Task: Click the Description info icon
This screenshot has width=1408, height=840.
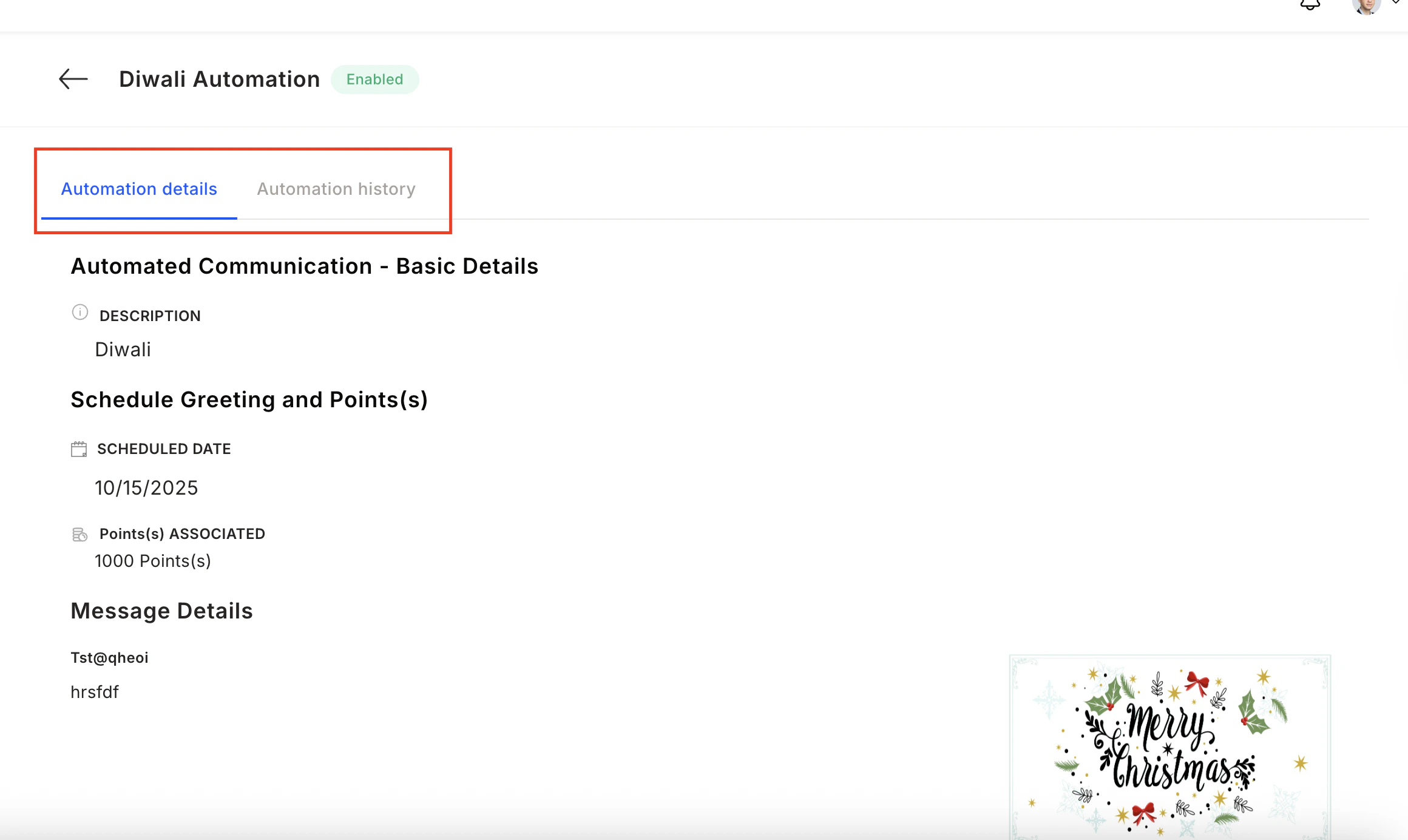Action: click(x=80, y=313)
